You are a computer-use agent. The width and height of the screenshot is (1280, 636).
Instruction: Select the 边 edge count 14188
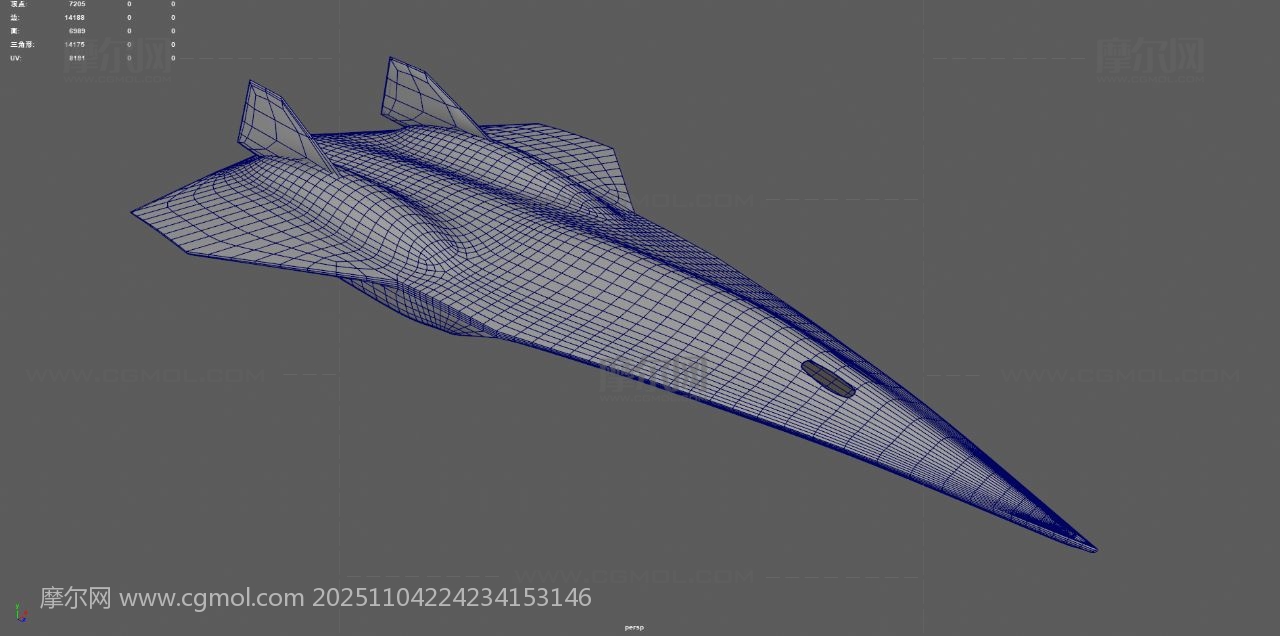click(x=74, y=18)
